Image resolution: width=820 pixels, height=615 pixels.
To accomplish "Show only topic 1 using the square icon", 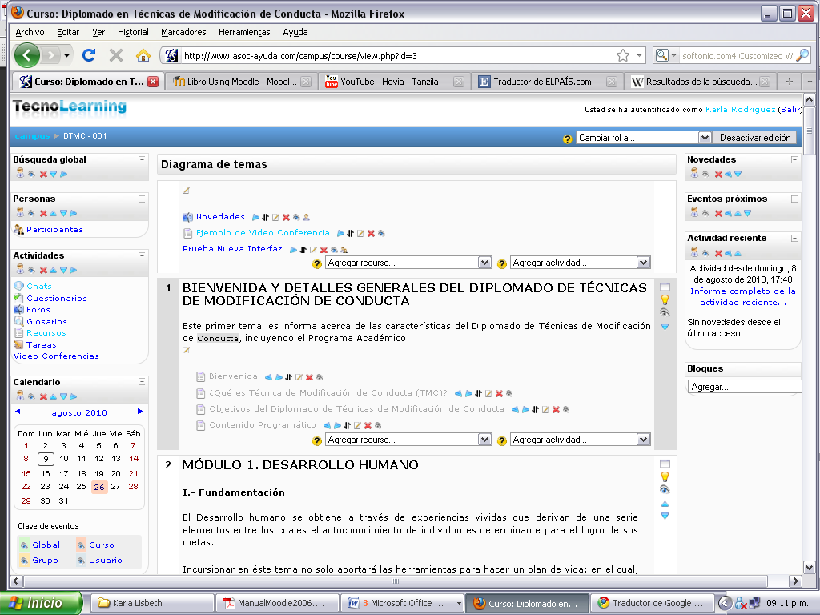I will 665,288.
